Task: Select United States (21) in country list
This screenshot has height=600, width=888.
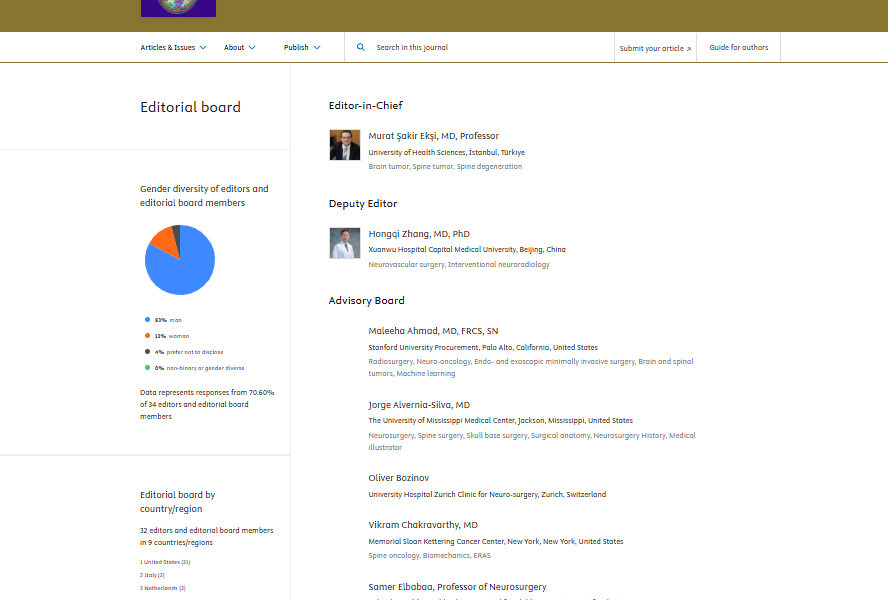Action: (165, 562)
